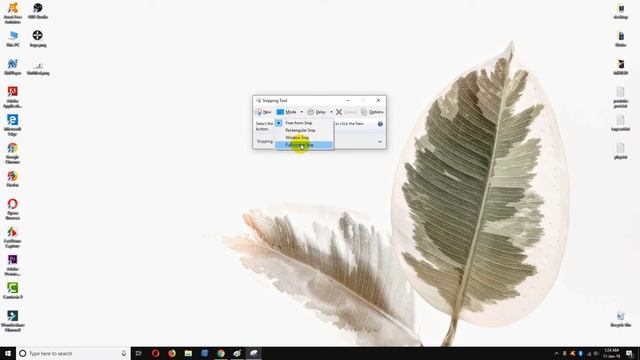Open the Camtasia 9 desktop icon
The width and height of the screenshot is (640, 360).
(13, 291)
